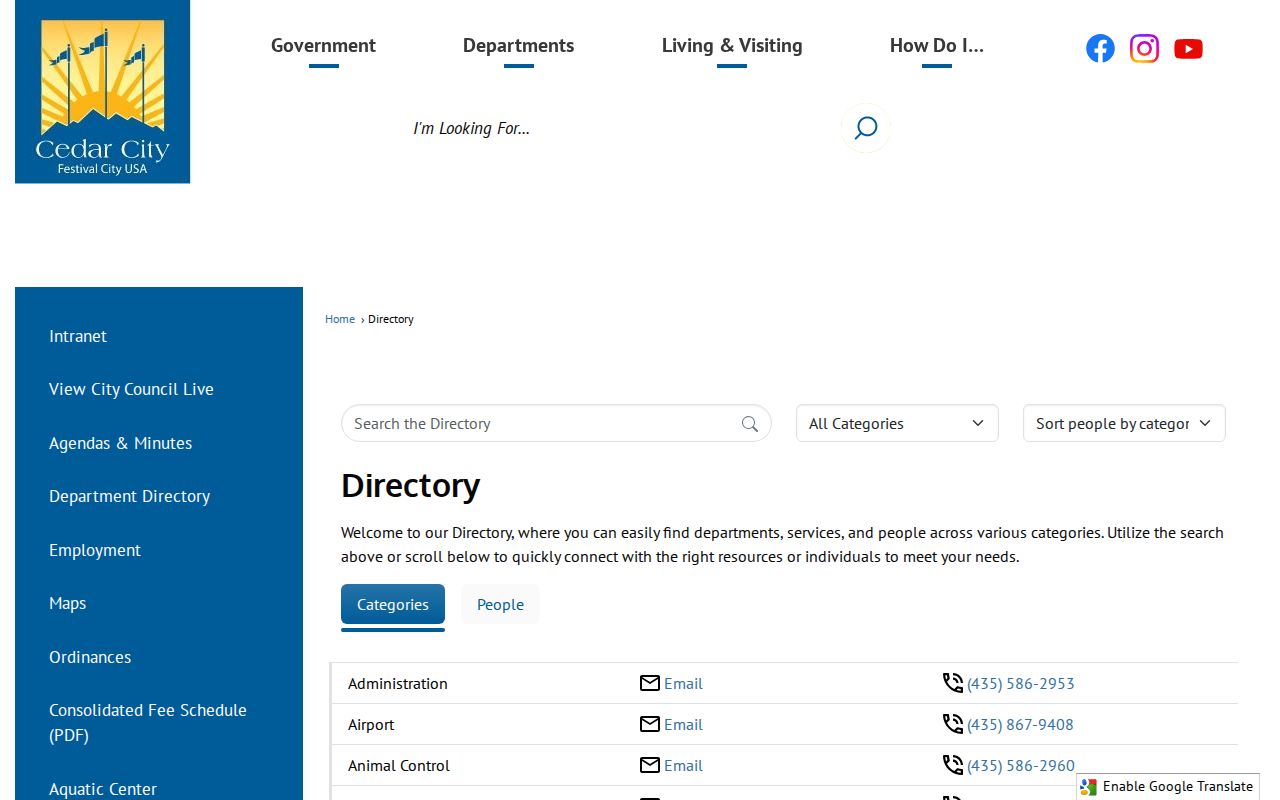Open the How Do I... menu
This screenshot has height=800, width=1280.
click(937, 46)
